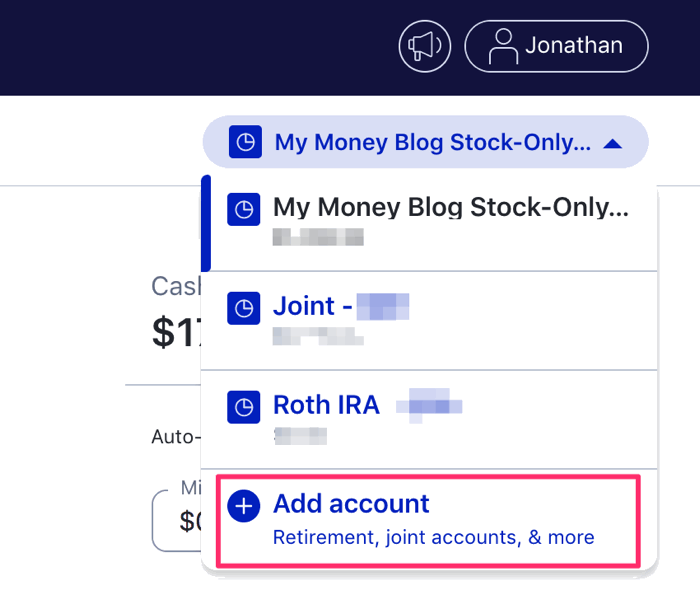Viewport: 700px width, 600px height.
Task: Click the user profile silhouette icon
Action: (x=503, y=46)
